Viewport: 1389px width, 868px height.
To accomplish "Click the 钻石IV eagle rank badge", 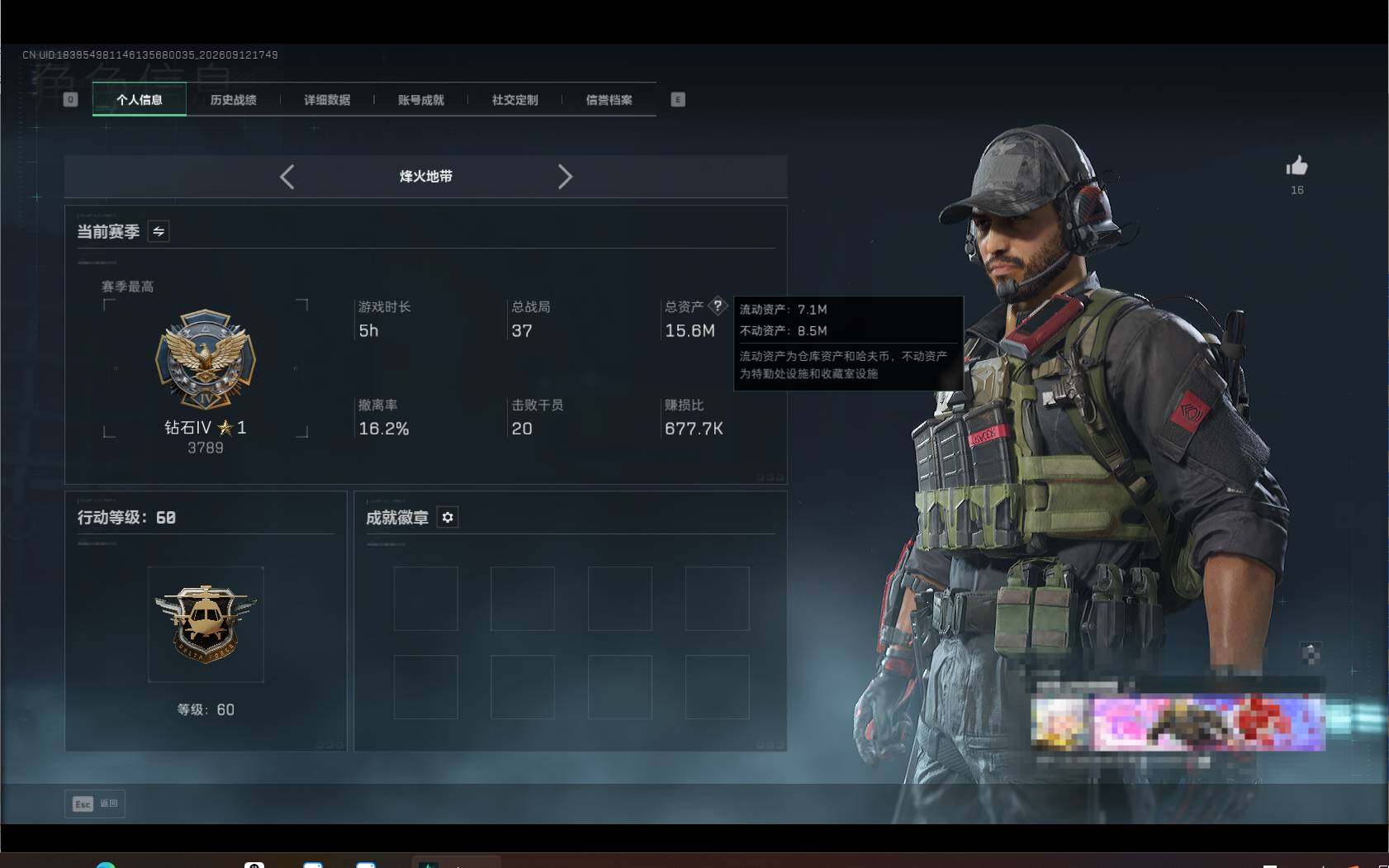I will 206,359.
